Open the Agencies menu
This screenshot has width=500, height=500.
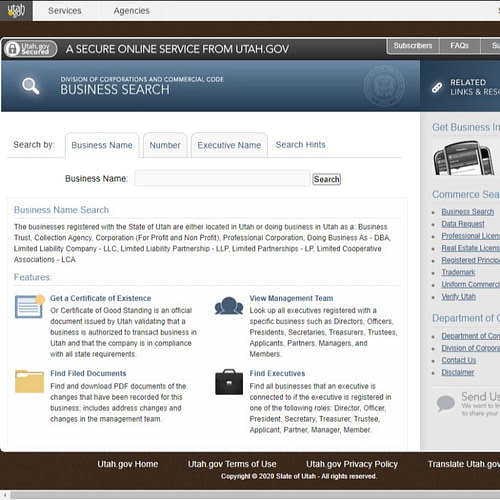131,11
